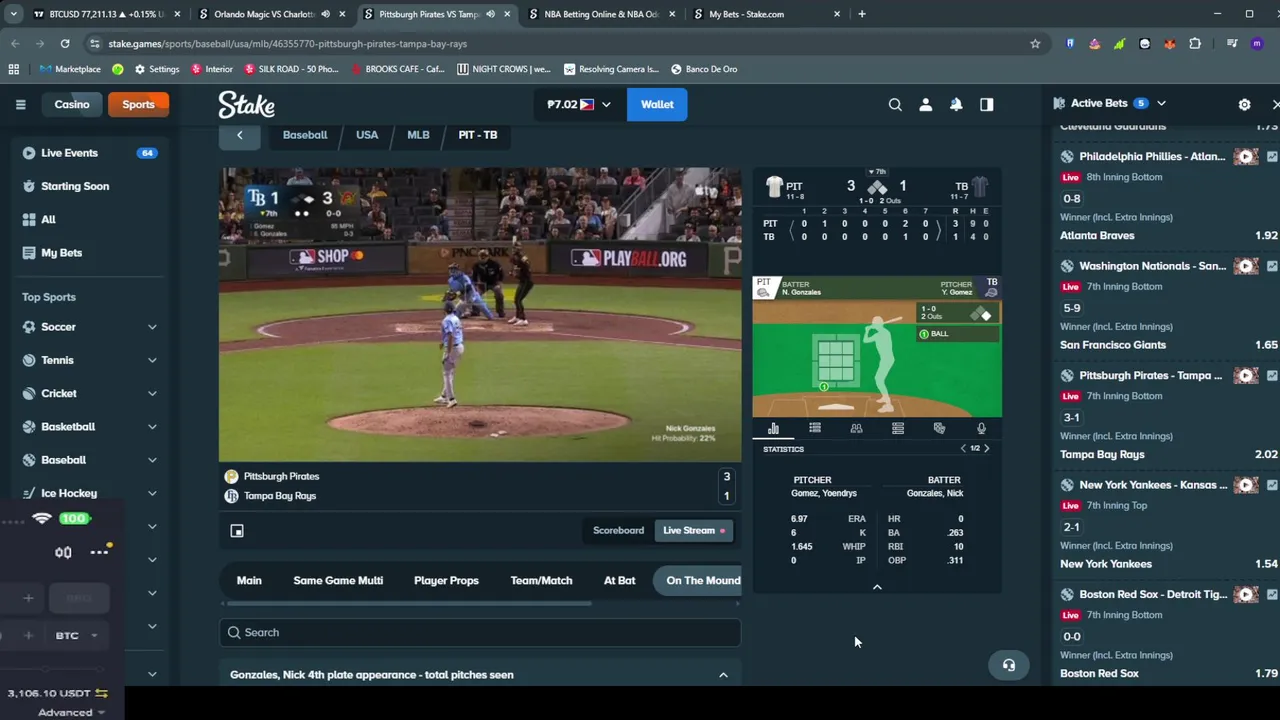1280x720 pixels.
Task: Switch to the Casino section
Action: (x=72, y=104)
